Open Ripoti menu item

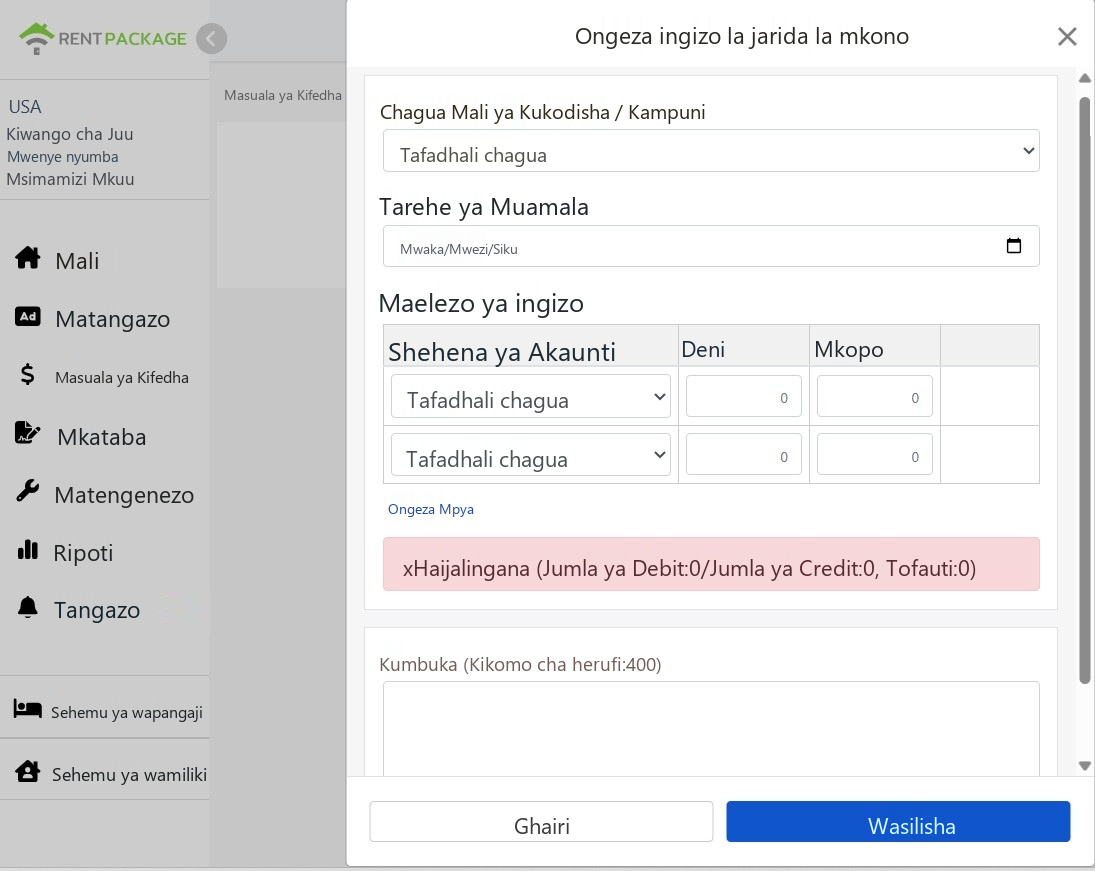[x=83, y=553]
